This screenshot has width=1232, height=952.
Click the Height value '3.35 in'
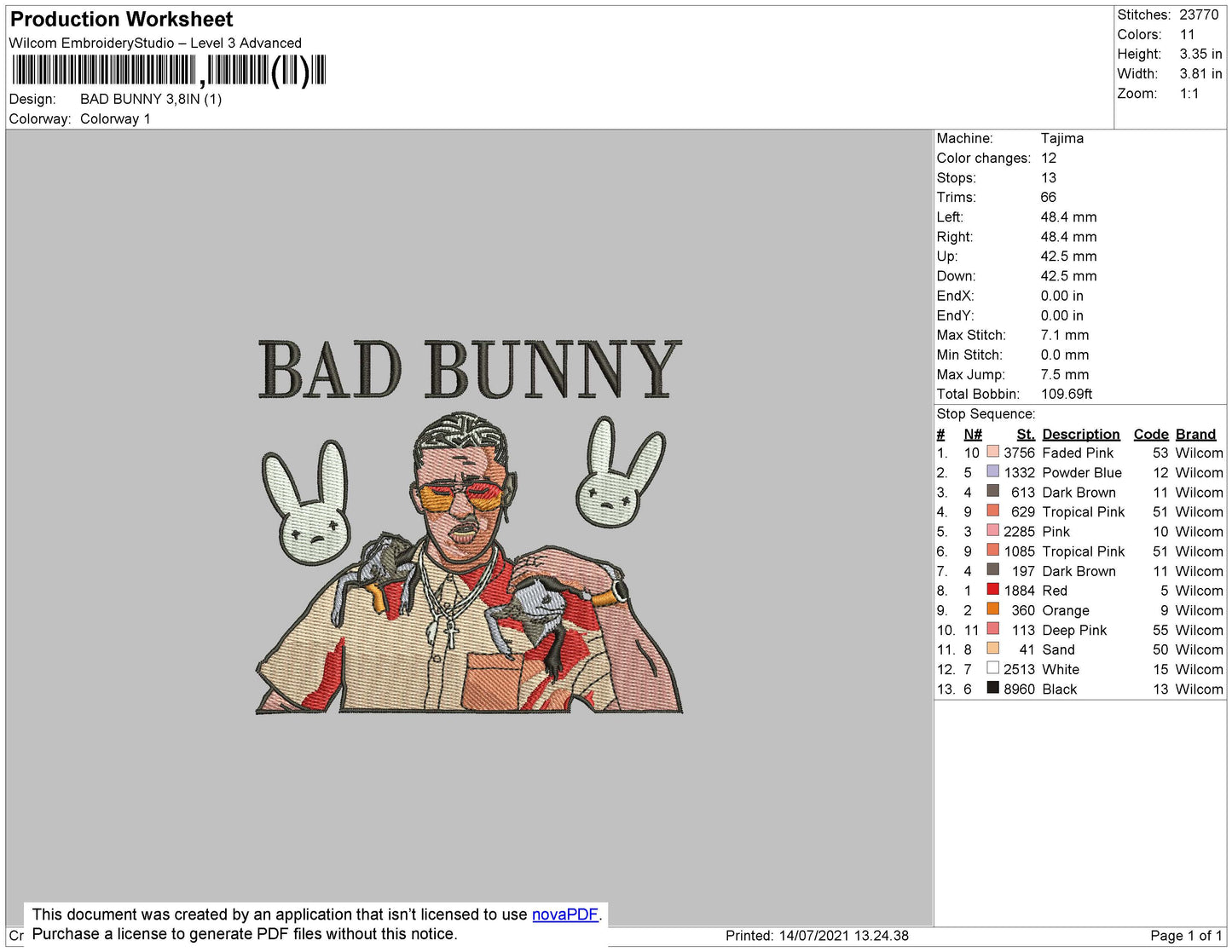pos(1200,54)
